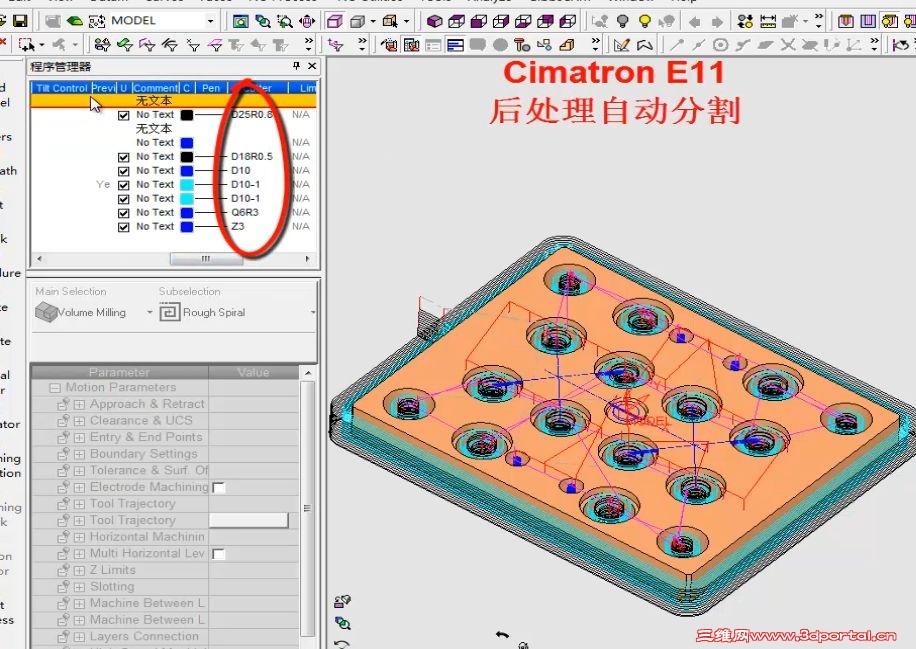Click the solid purple cube render icon
This screenshot has width=916, height=649.
pyautogui.click(x=434, y=22)
